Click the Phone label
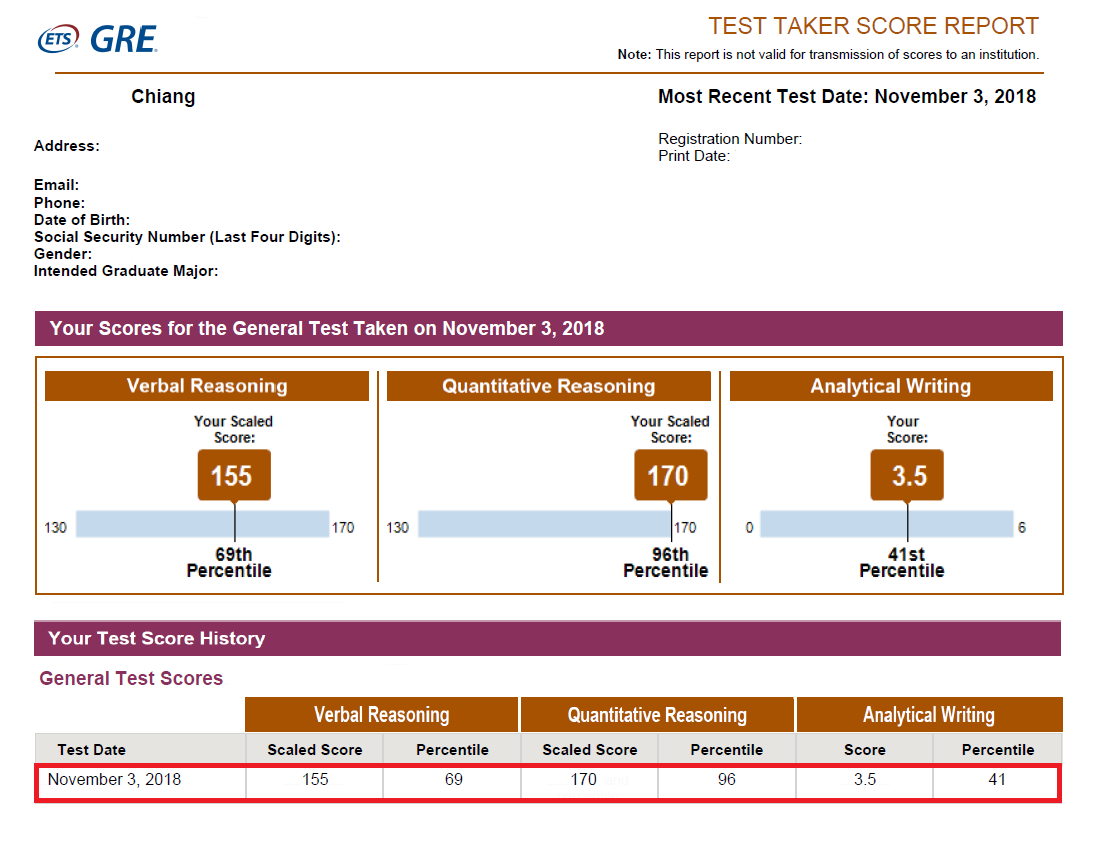 (x=60, y=203)
